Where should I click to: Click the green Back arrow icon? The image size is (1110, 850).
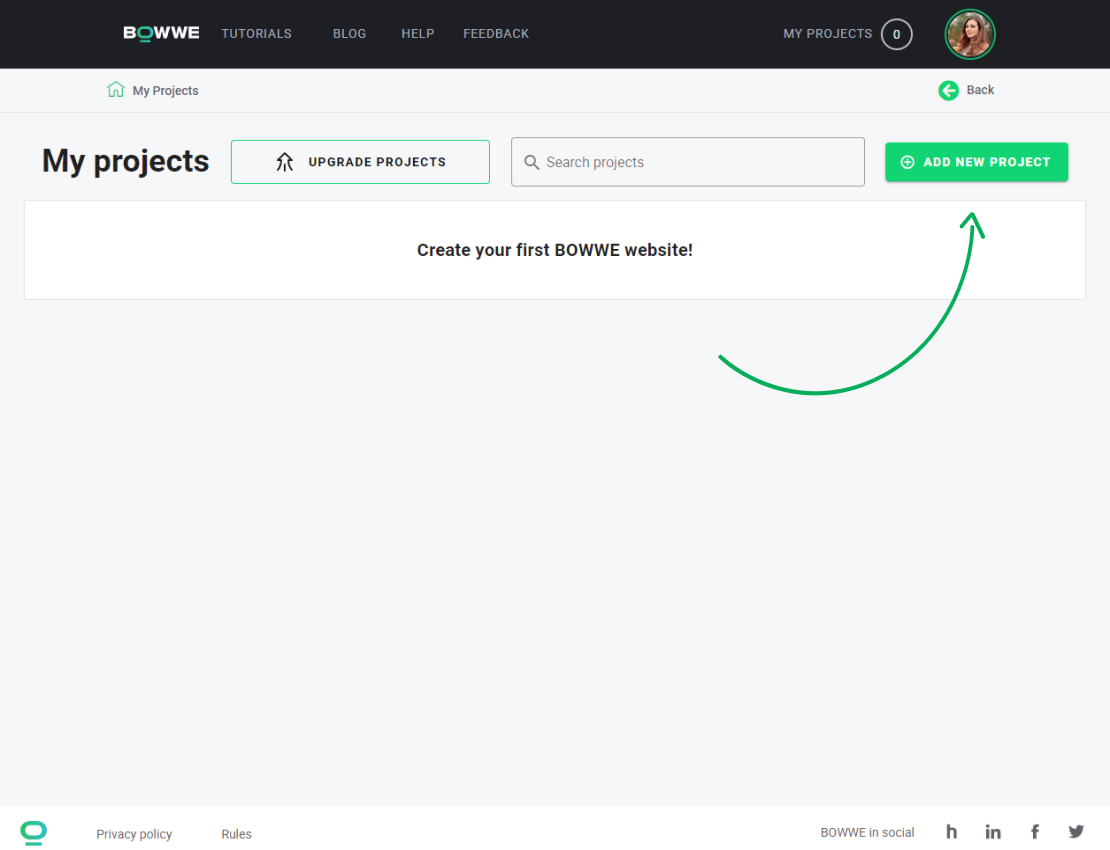tap(949, 90)
